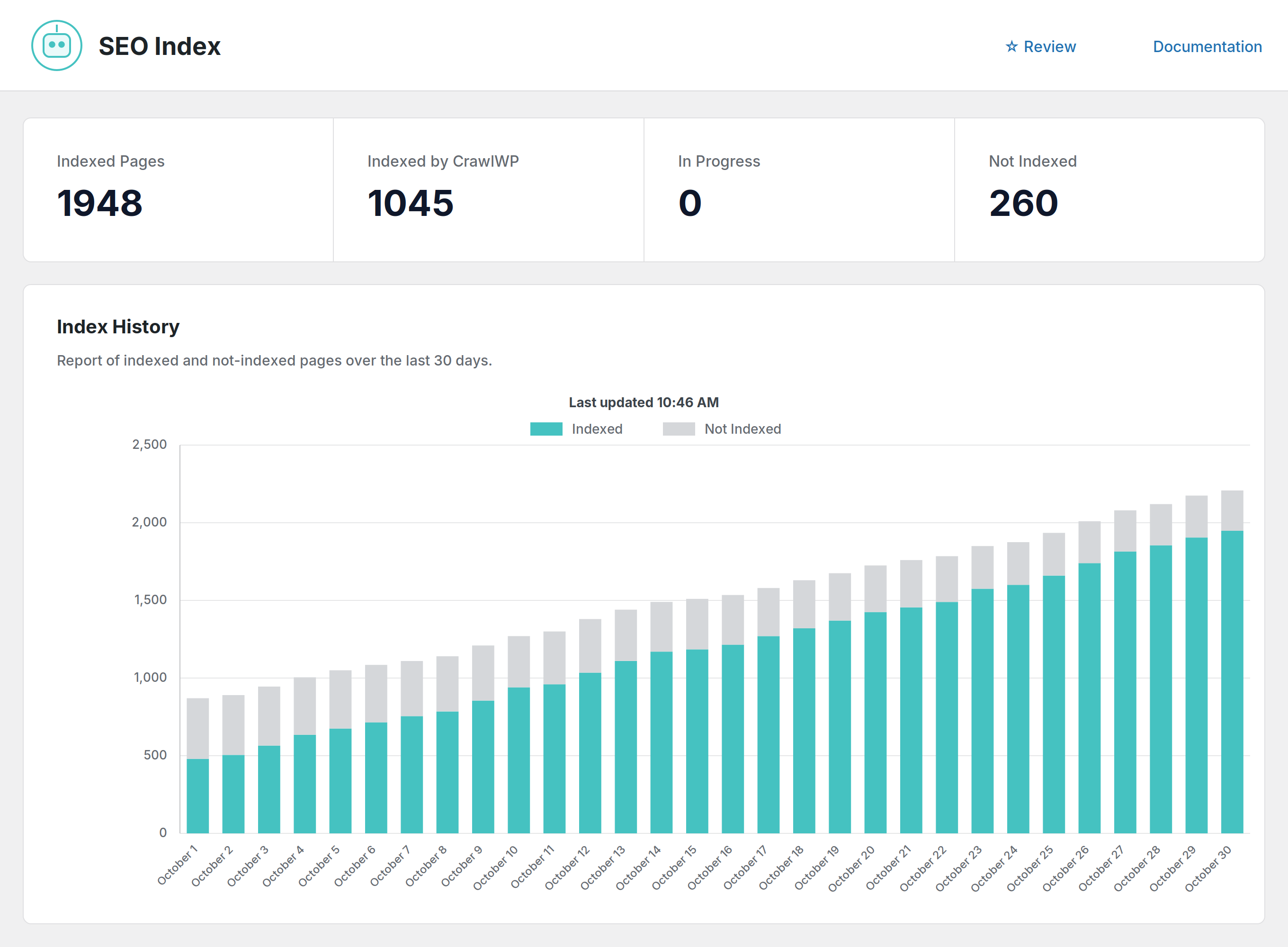Toggle the Not Indexed legend color swatch
Image resolution: width=1288 pixels, height=947 pixels.
point(679,429)
